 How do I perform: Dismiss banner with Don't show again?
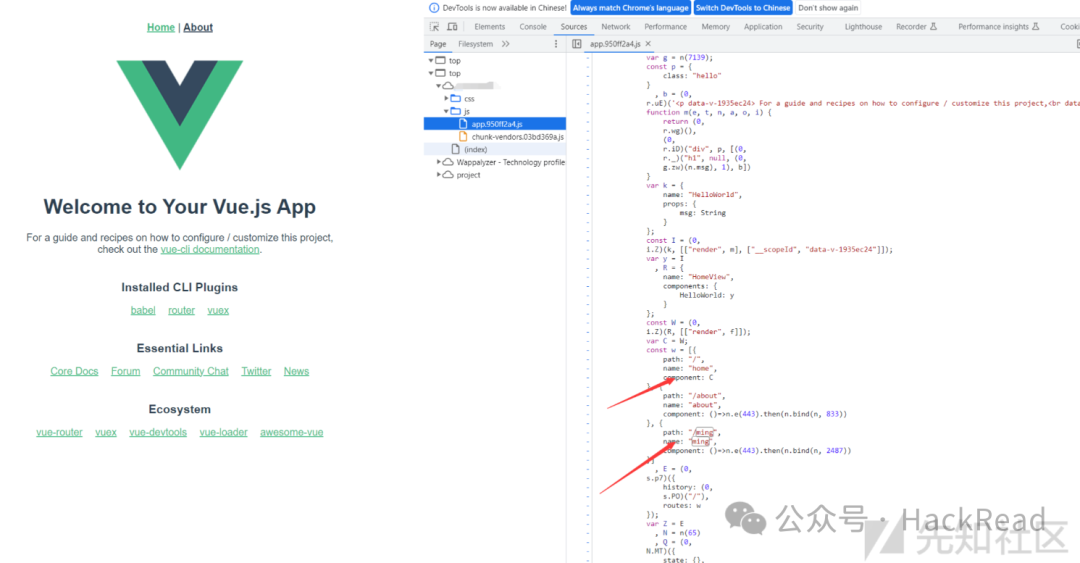(x=828, y=8)
